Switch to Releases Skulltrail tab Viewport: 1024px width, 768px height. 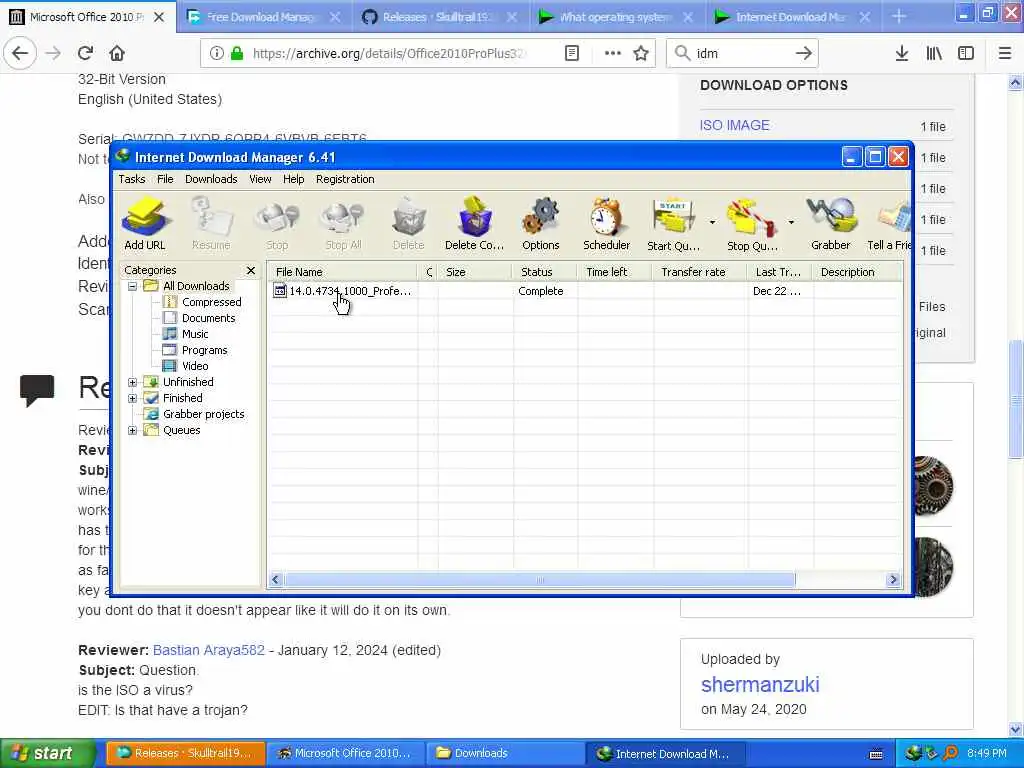coord(441,17)
